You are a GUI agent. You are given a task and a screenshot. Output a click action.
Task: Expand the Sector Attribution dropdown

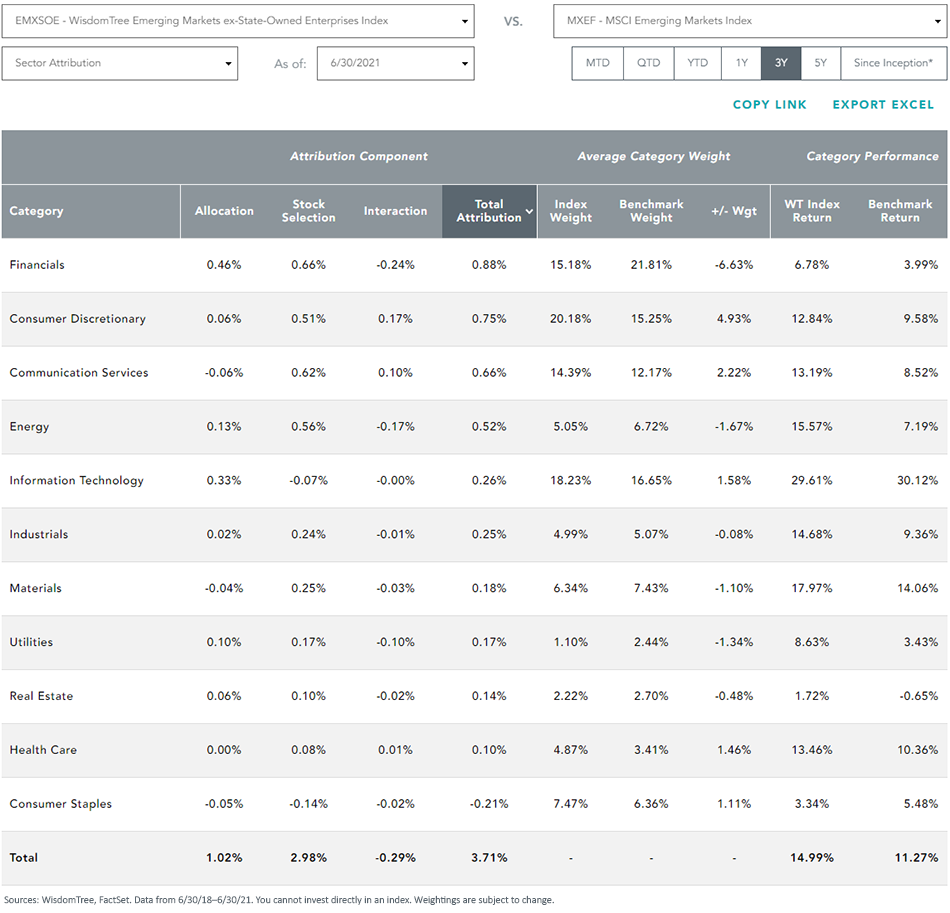119,64
